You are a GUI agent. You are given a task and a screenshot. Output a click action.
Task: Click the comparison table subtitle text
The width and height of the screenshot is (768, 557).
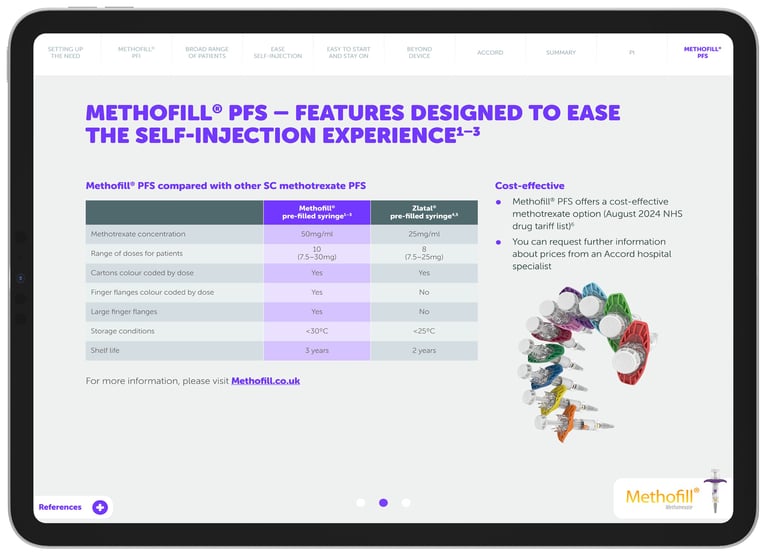pos(226,186)
